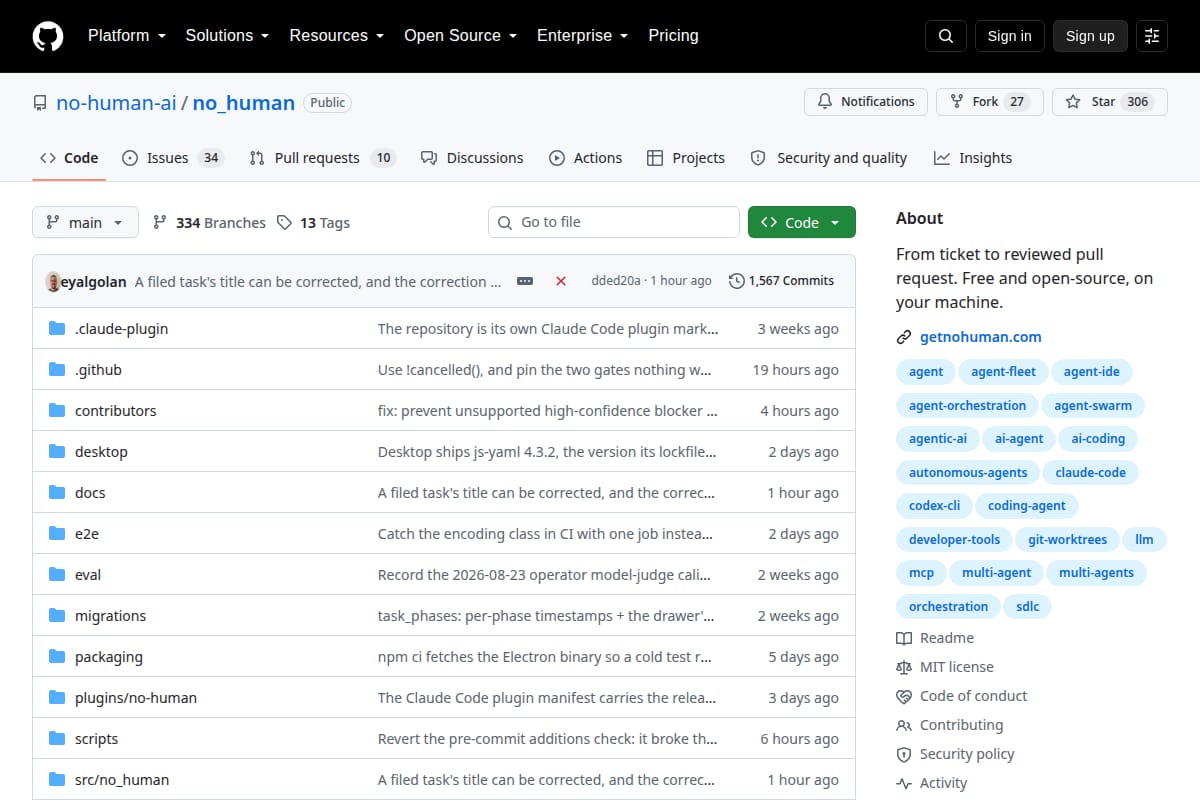This screenshot has width=1200, height=800.
Task: Click the contributors folder icon
Action: 57,410
